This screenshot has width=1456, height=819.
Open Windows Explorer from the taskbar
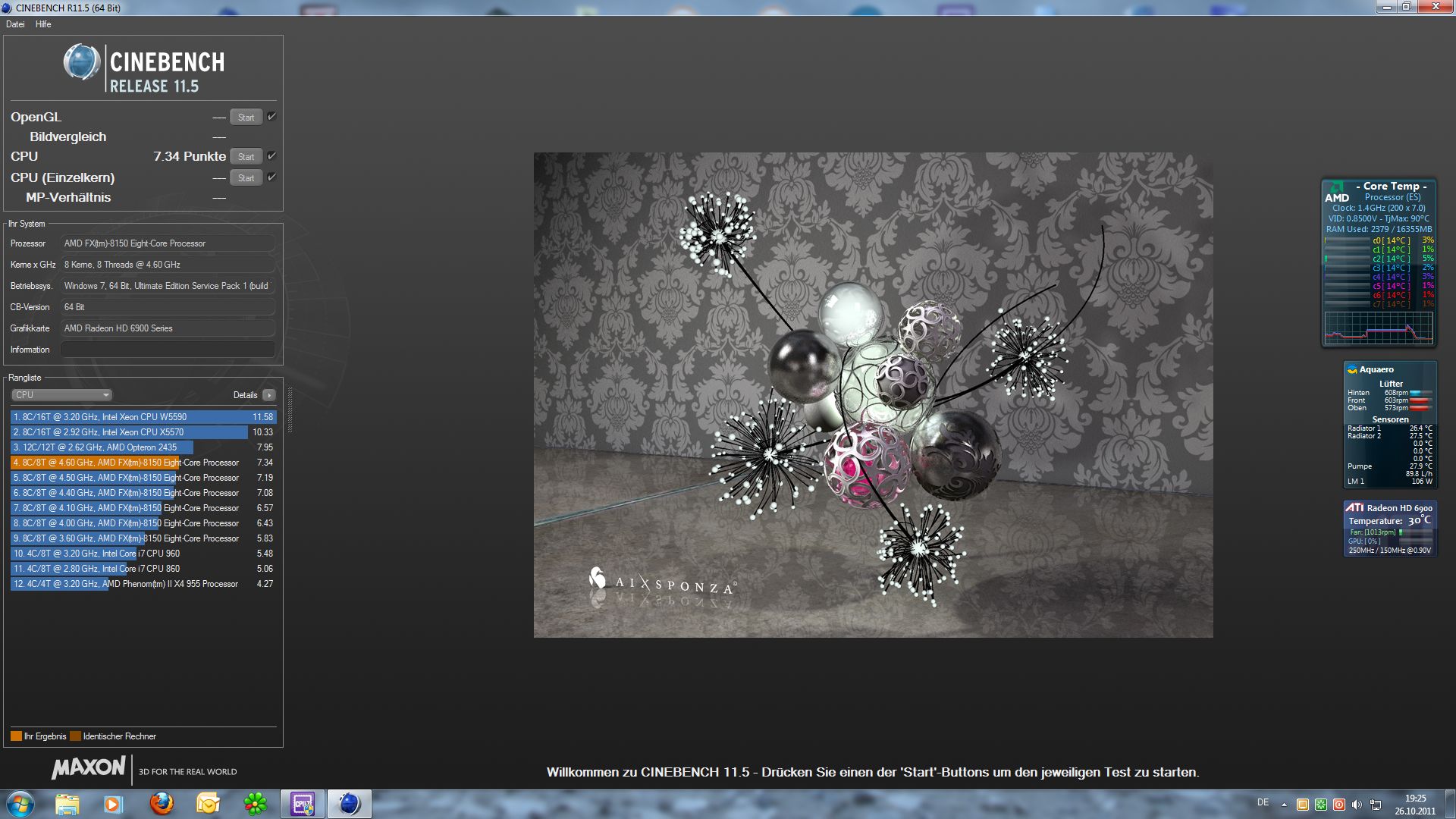click(x=67, y=804)
